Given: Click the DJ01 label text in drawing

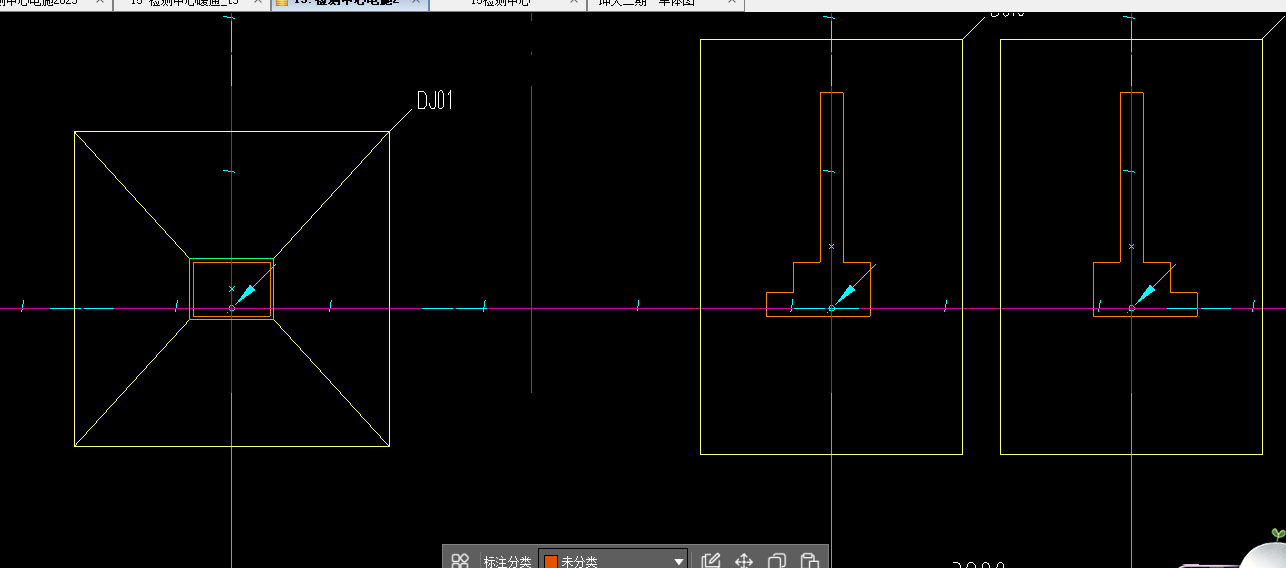Looking at the screenshot, I should 435,100.
